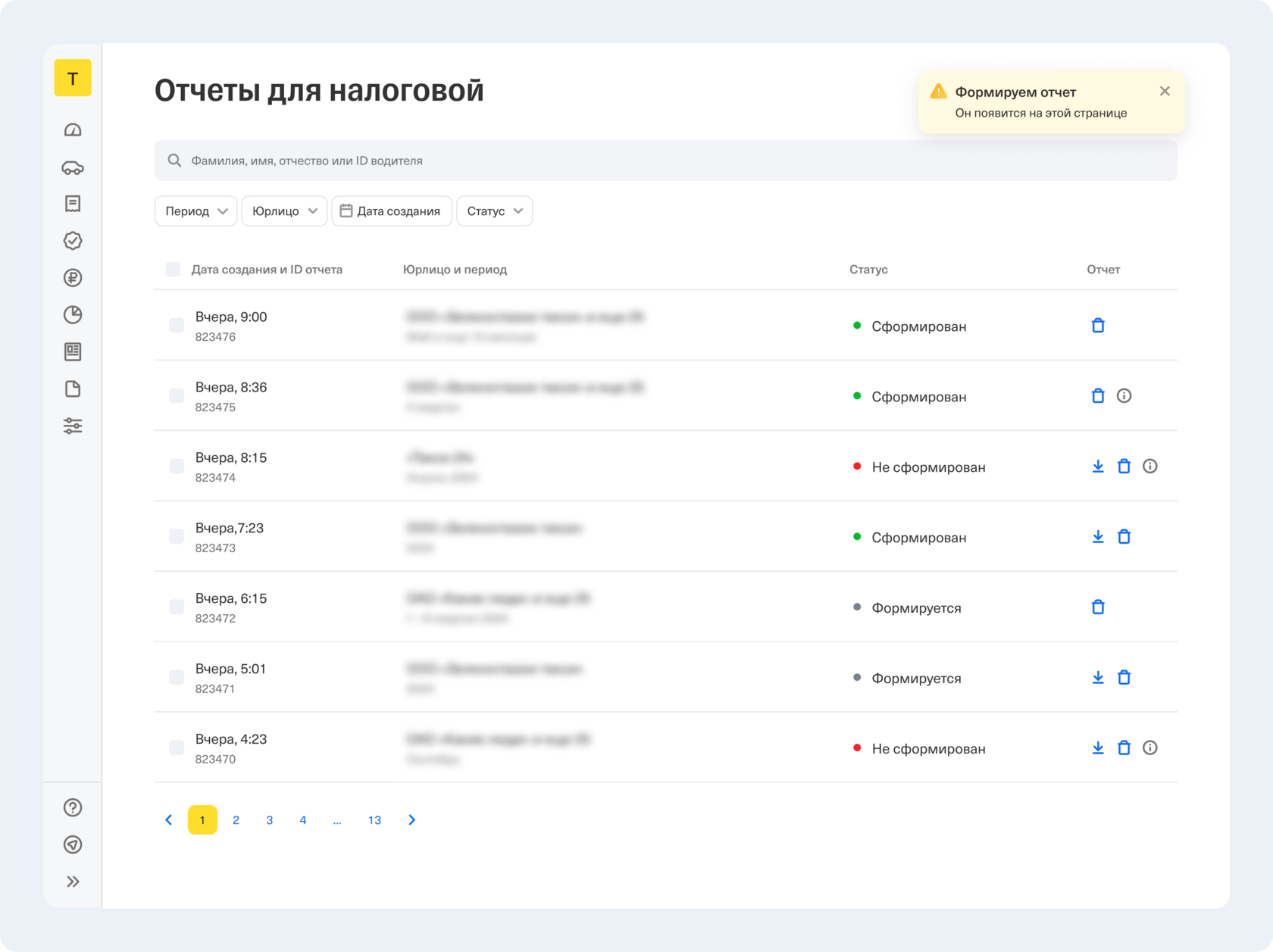Jump to page 13 of reports
Screen dimensions: 1273x952
tap(374, 820)
